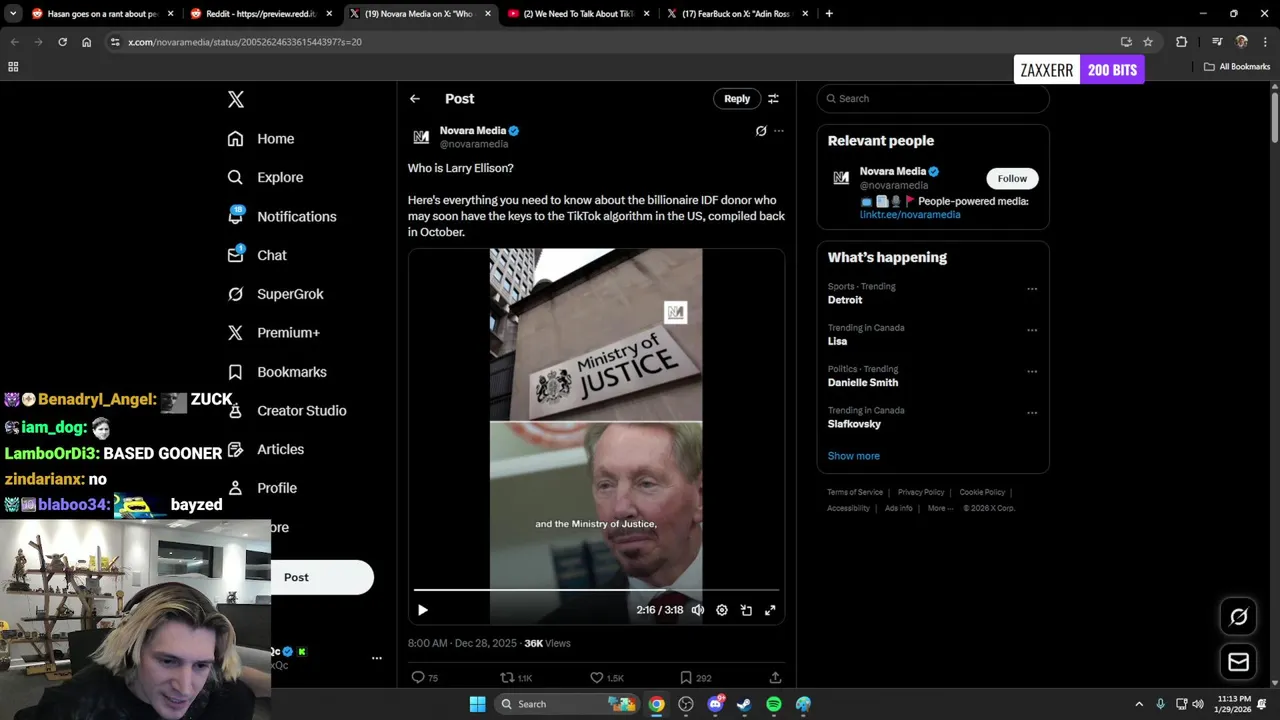
Task: Open more options for Slafkovsky trend
Action: click(1032, 412)
